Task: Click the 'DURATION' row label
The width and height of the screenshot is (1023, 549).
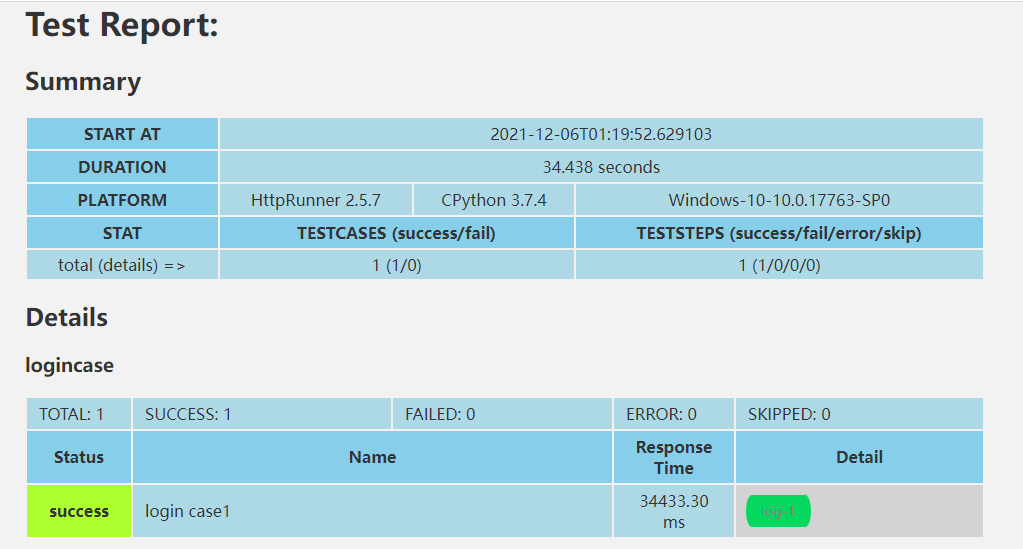Action: (x=122, y=167)
